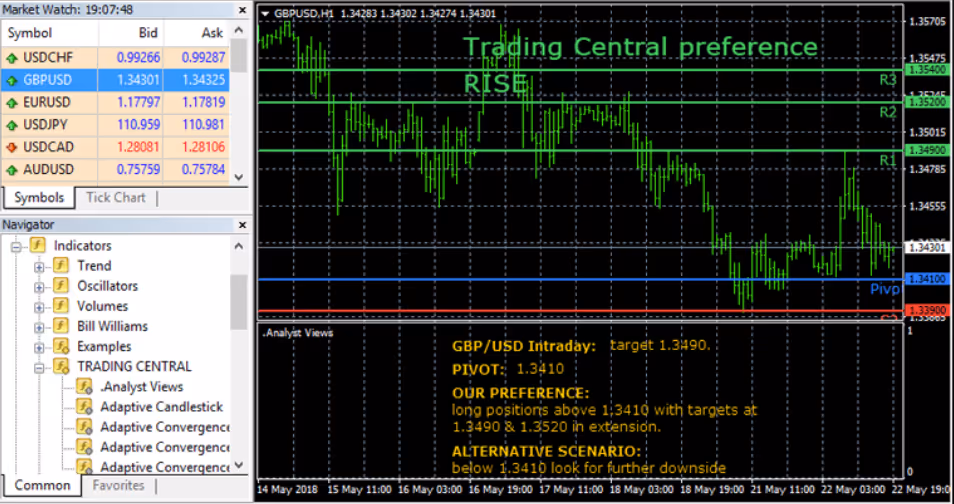The width and height of the screenshot is (954, 504).
Task: Select the USDJPY symbol row
Action: tap(116, 125)
